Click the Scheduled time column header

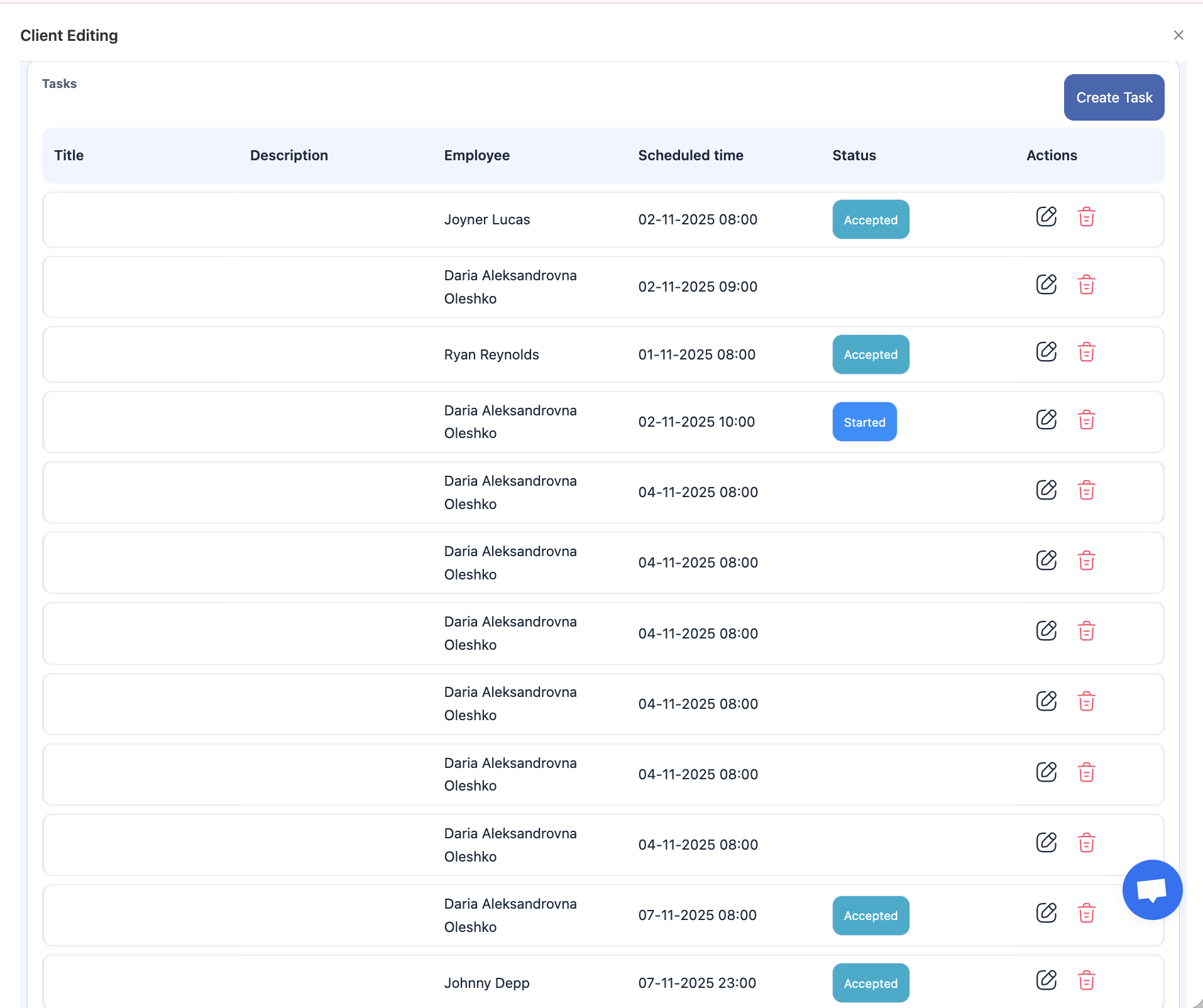point(690,155)
